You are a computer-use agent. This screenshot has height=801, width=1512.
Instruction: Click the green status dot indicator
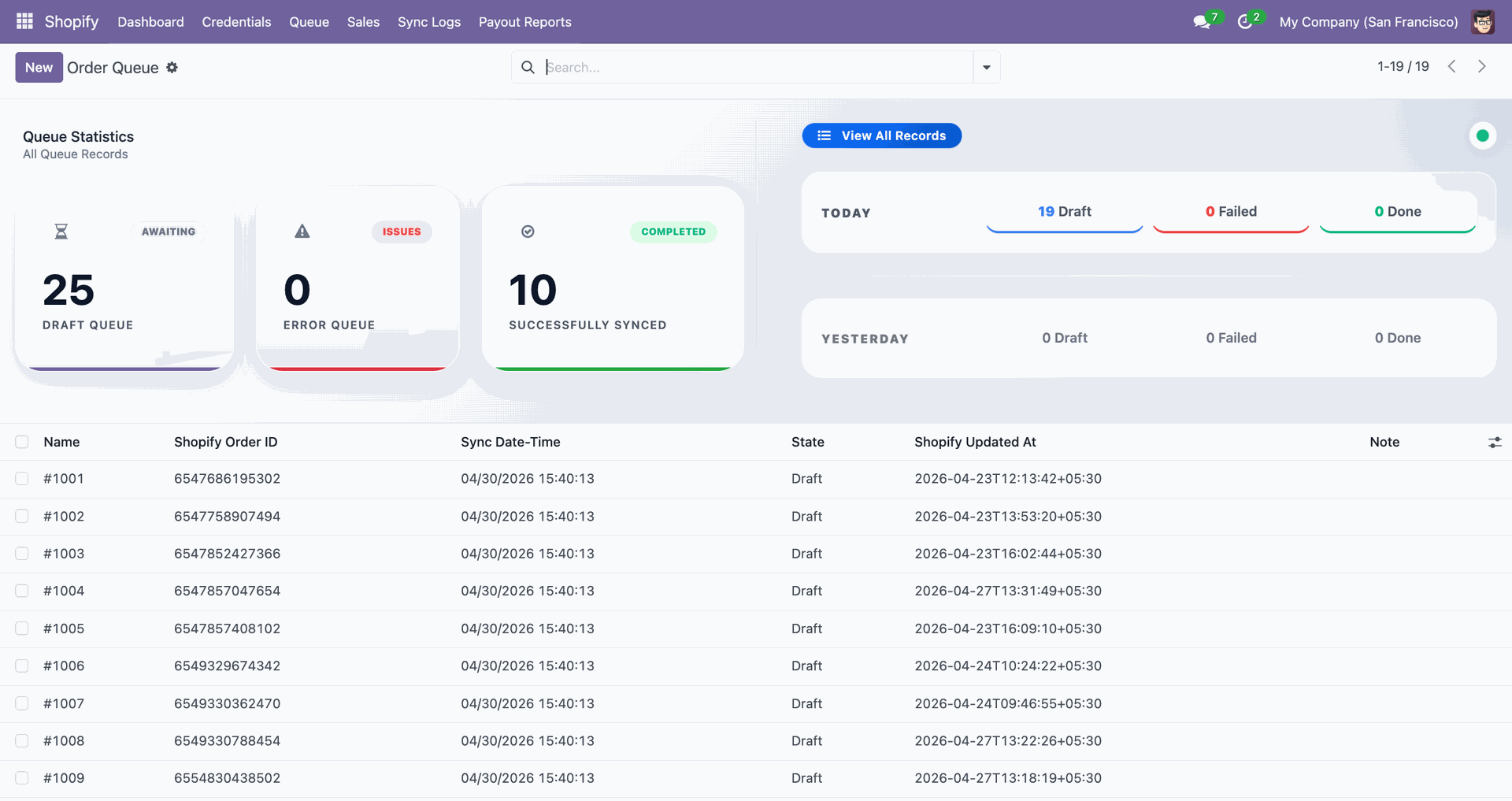(1483, 135)
